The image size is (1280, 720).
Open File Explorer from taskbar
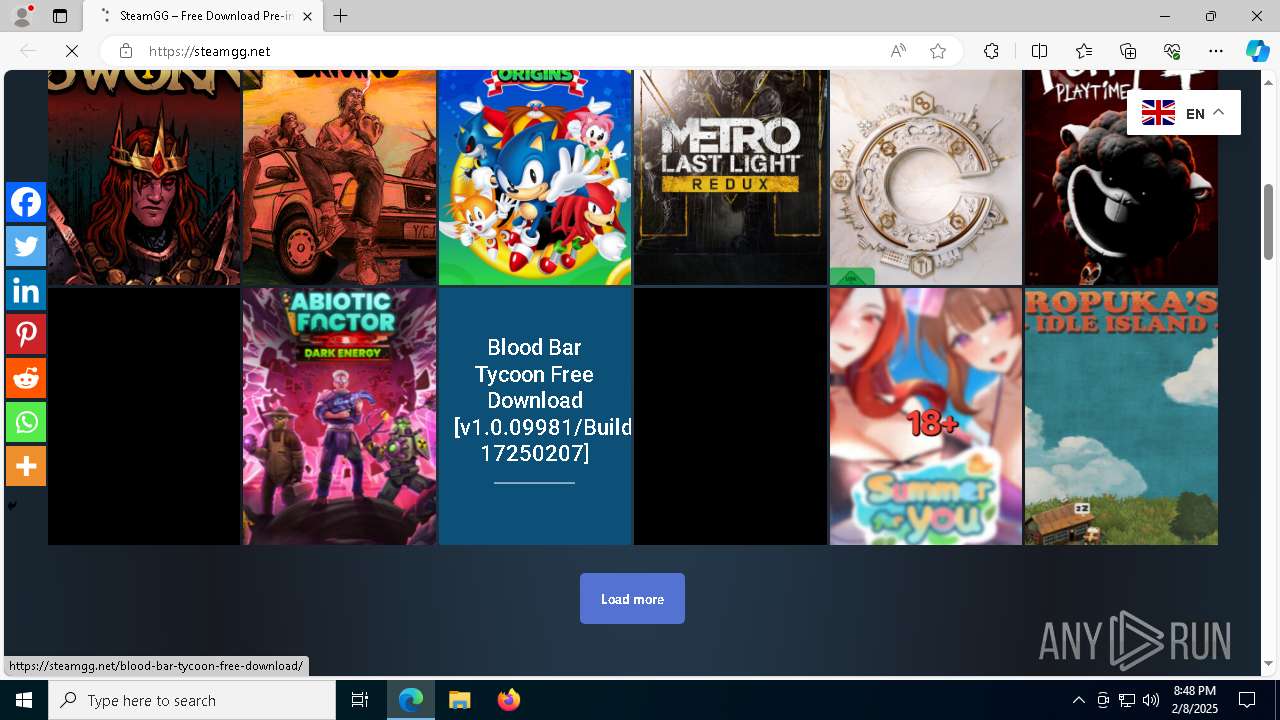[460, 700]
